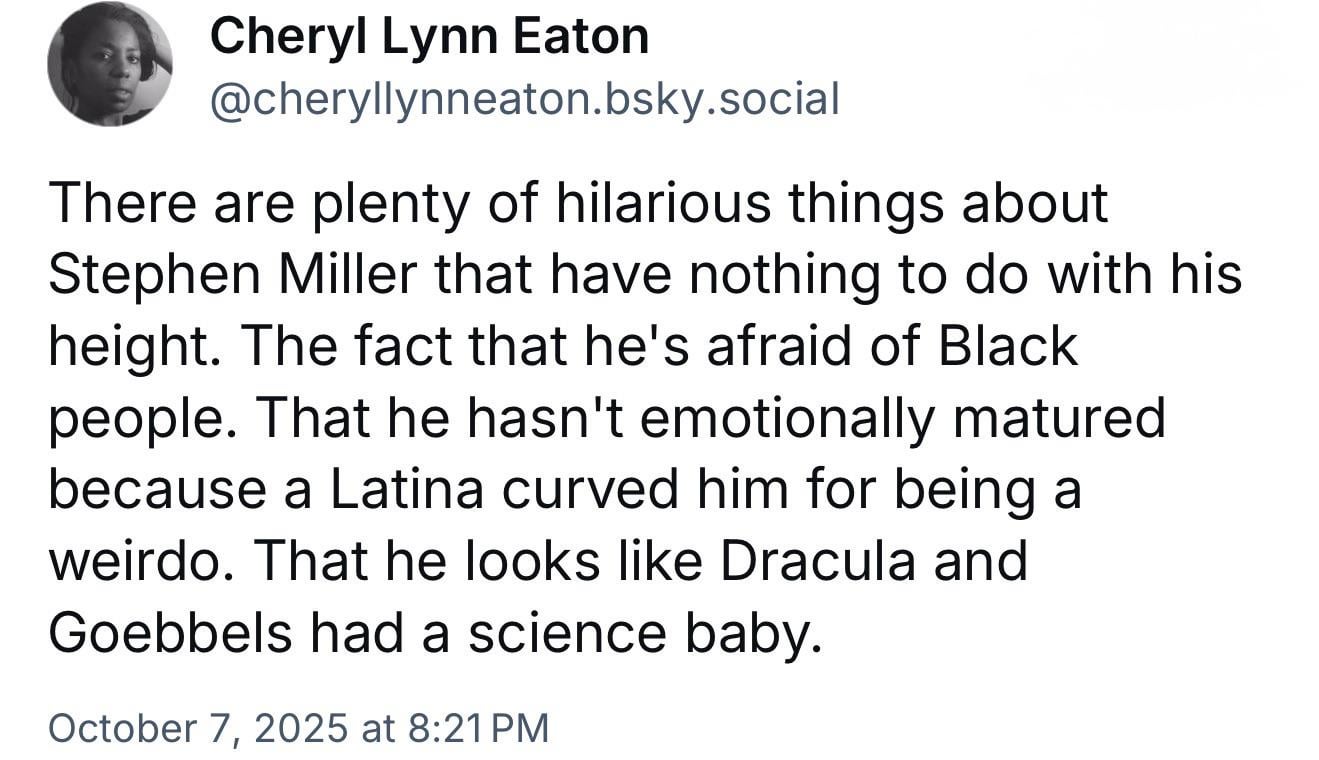Click the word "Dracula" in the post
Screen dimensions: 1319x760
[817, 561]
